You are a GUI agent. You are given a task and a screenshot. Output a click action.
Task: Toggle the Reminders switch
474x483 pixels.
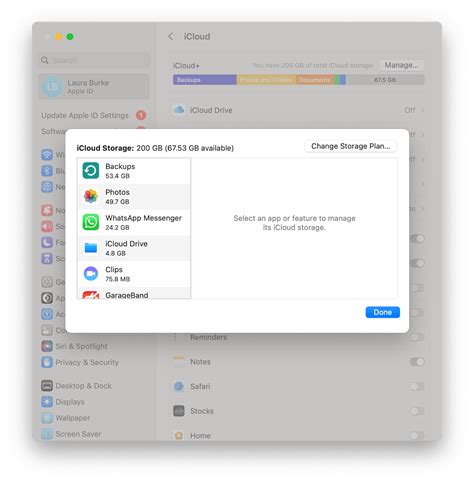point(417,337)
